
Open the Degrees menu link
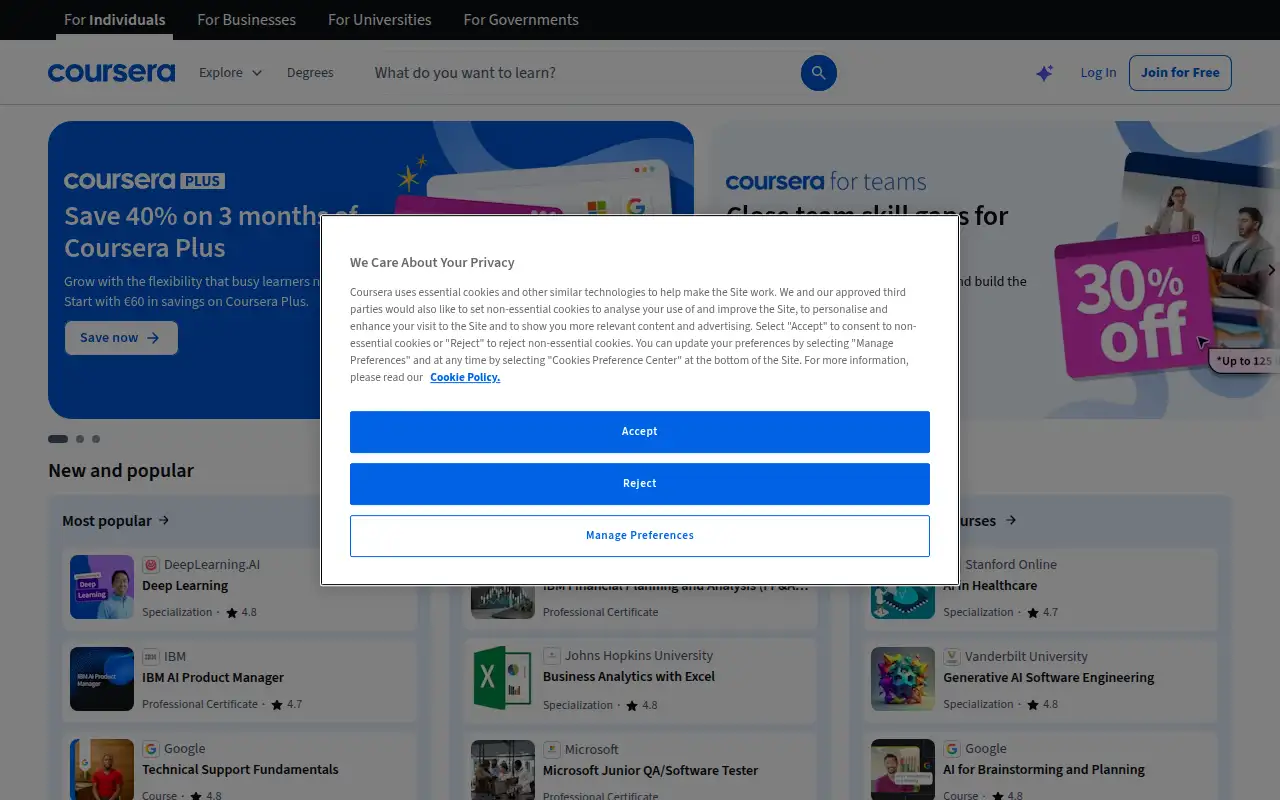310,73
